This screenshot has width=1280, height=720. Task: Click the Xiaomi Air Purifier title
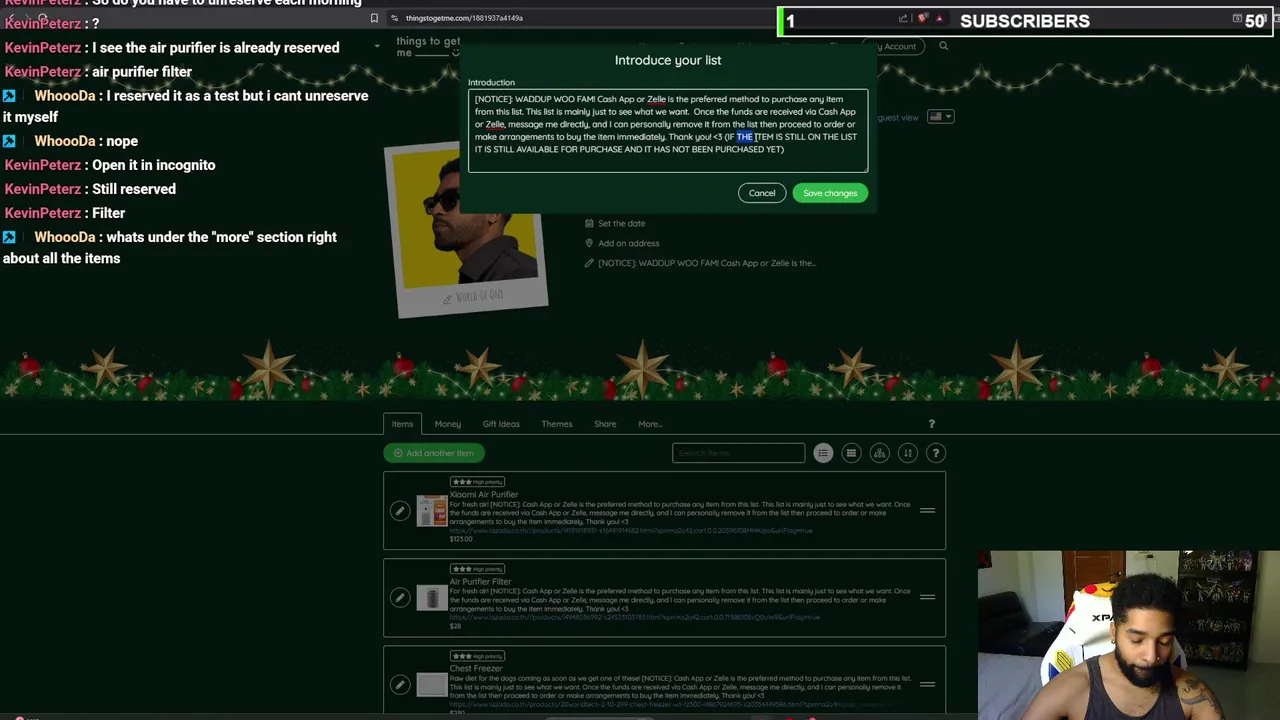(484, 495)
